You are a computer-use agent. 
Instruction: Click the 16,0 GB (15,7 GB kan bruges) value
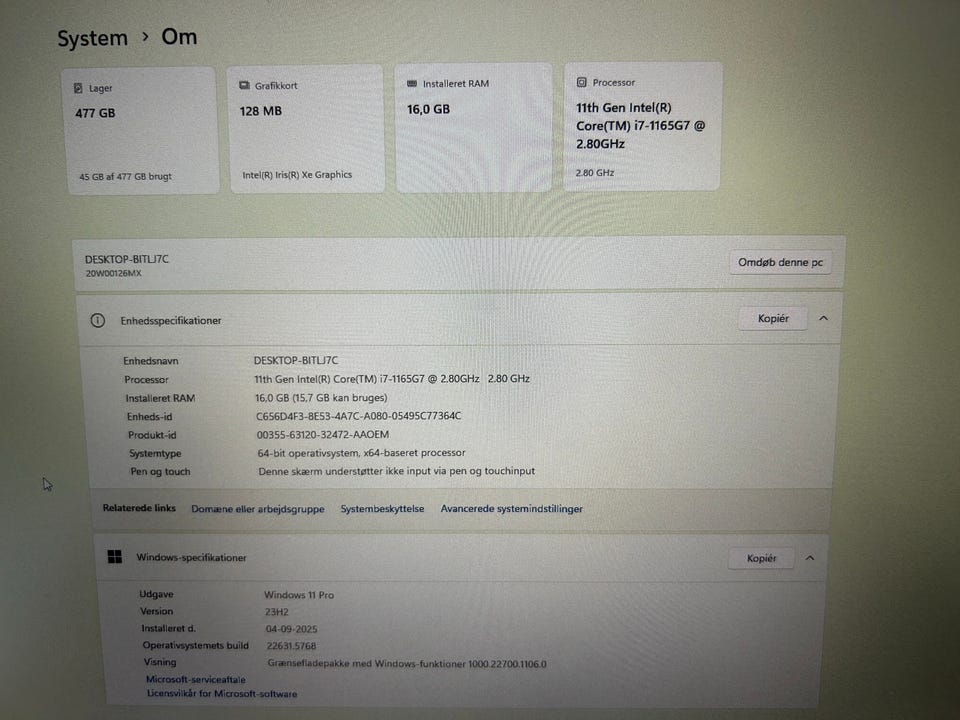(321, 397)
